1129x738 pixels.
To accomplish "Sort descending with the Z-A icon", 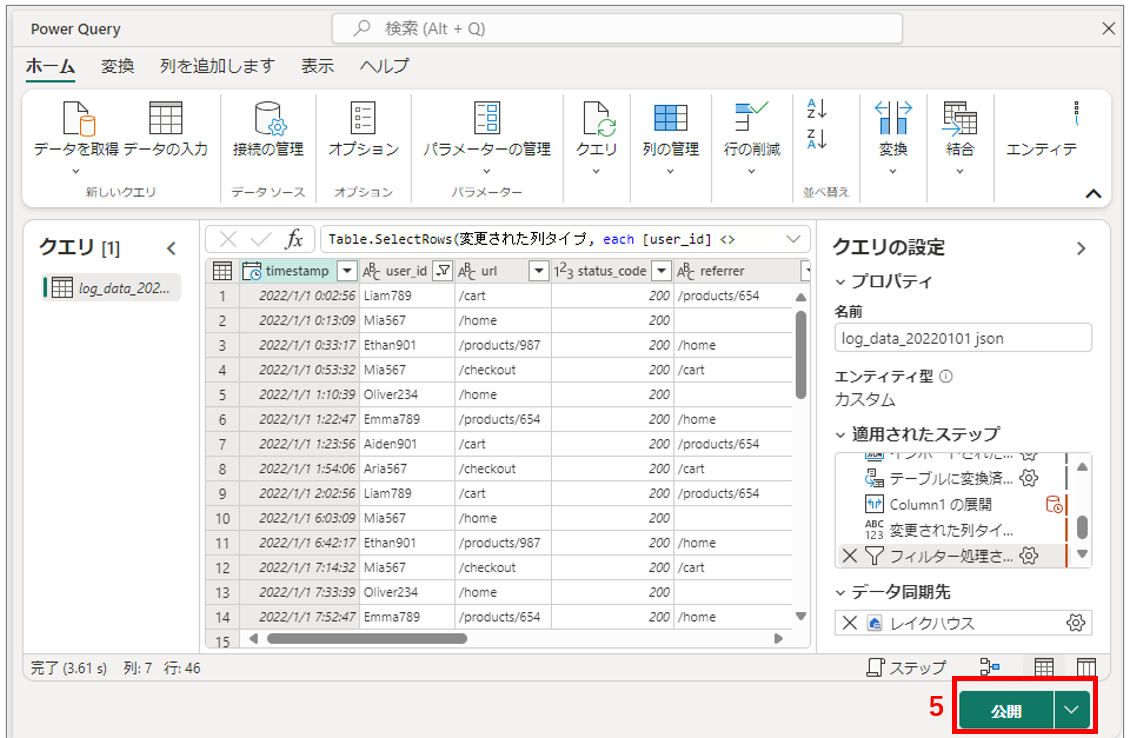I will pos(817,138).
